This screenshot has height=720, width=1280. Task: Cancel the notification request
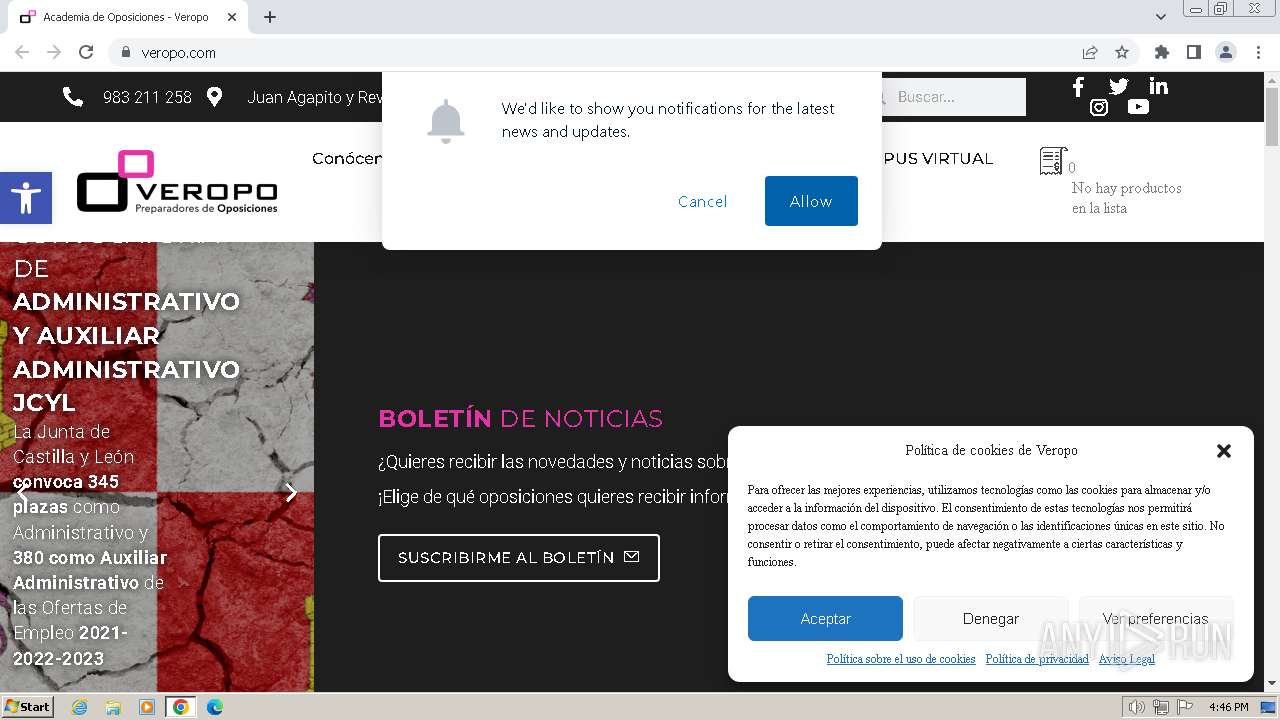(703, 201)
